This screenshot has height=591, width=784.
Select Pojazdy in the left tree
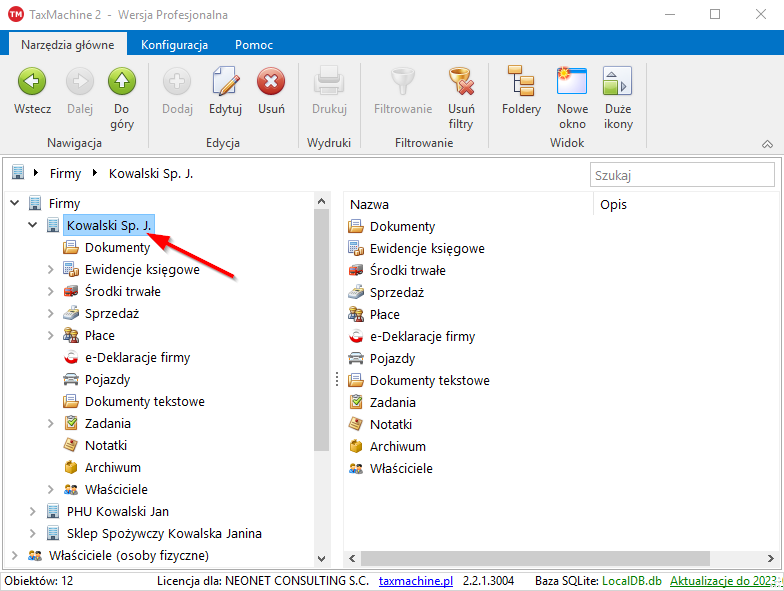(x=107, y=379)
